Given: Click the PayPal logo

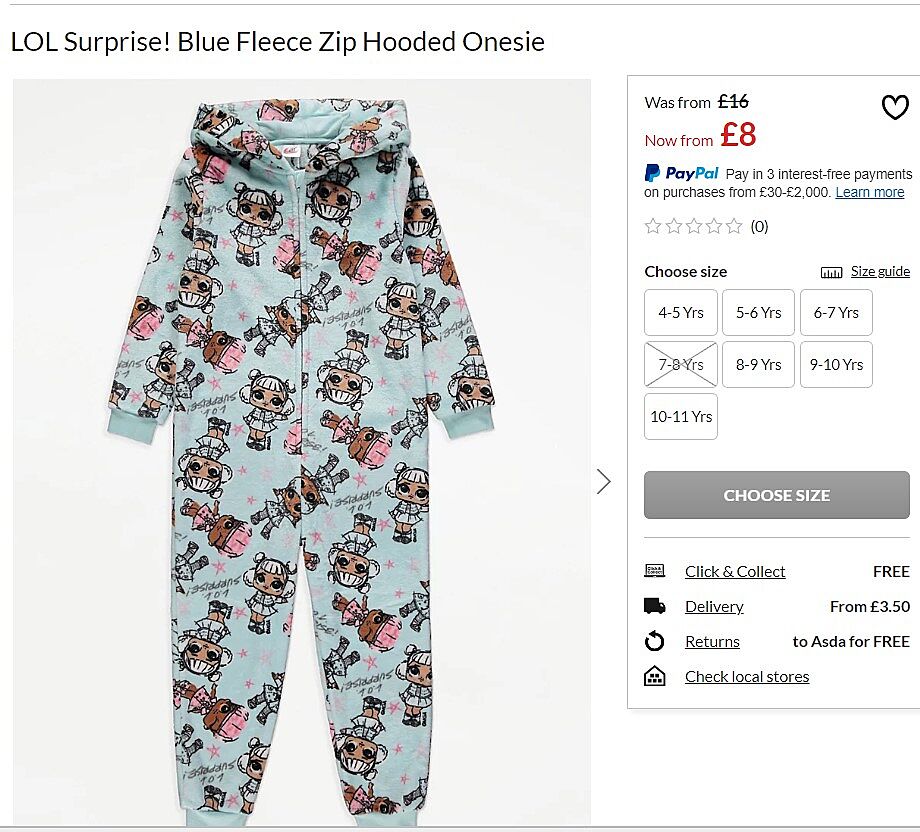Looking at the screenshot, I should pos(682,173).
